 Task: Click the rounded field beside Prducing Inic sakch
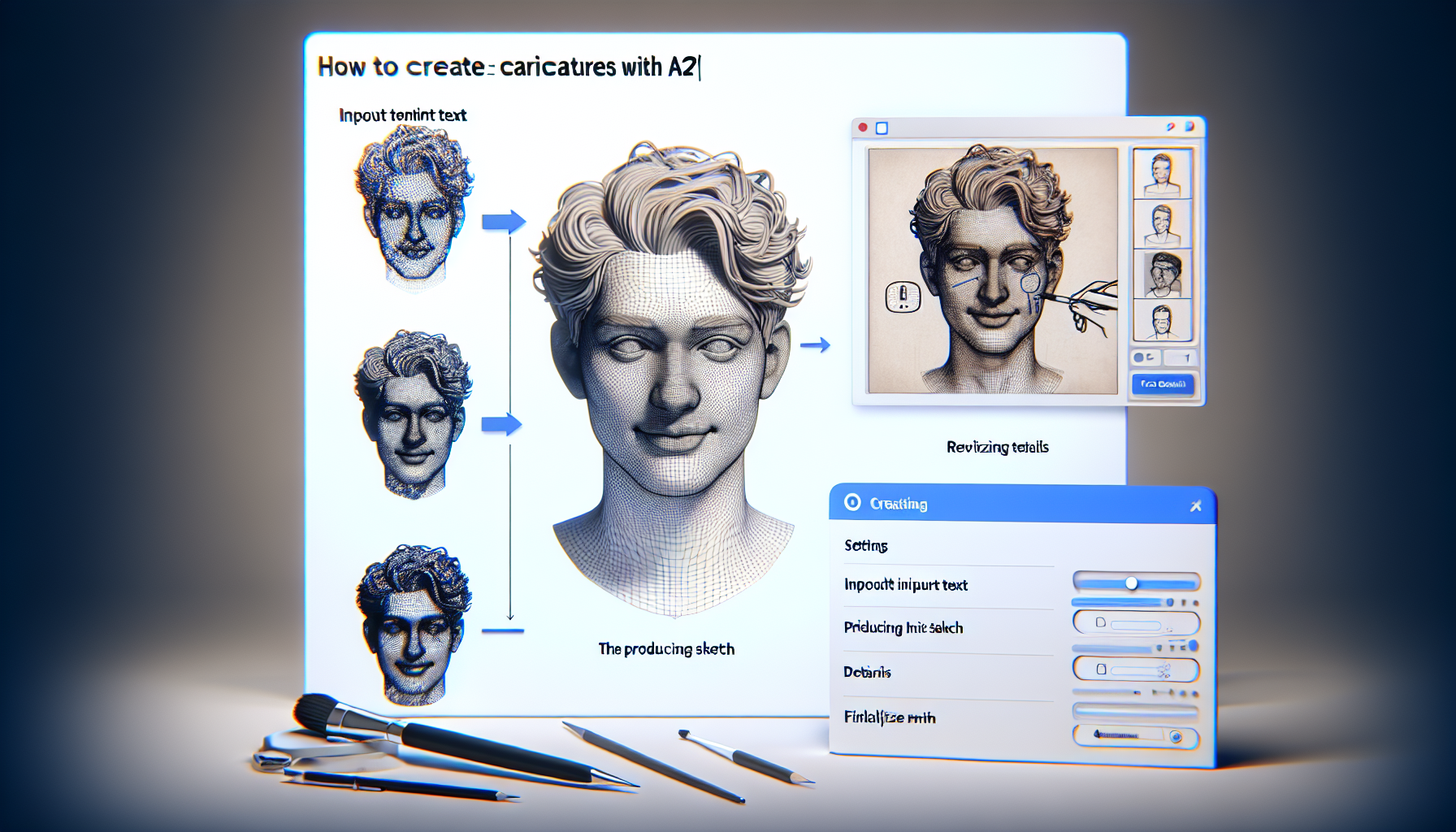coord(1136,623)
